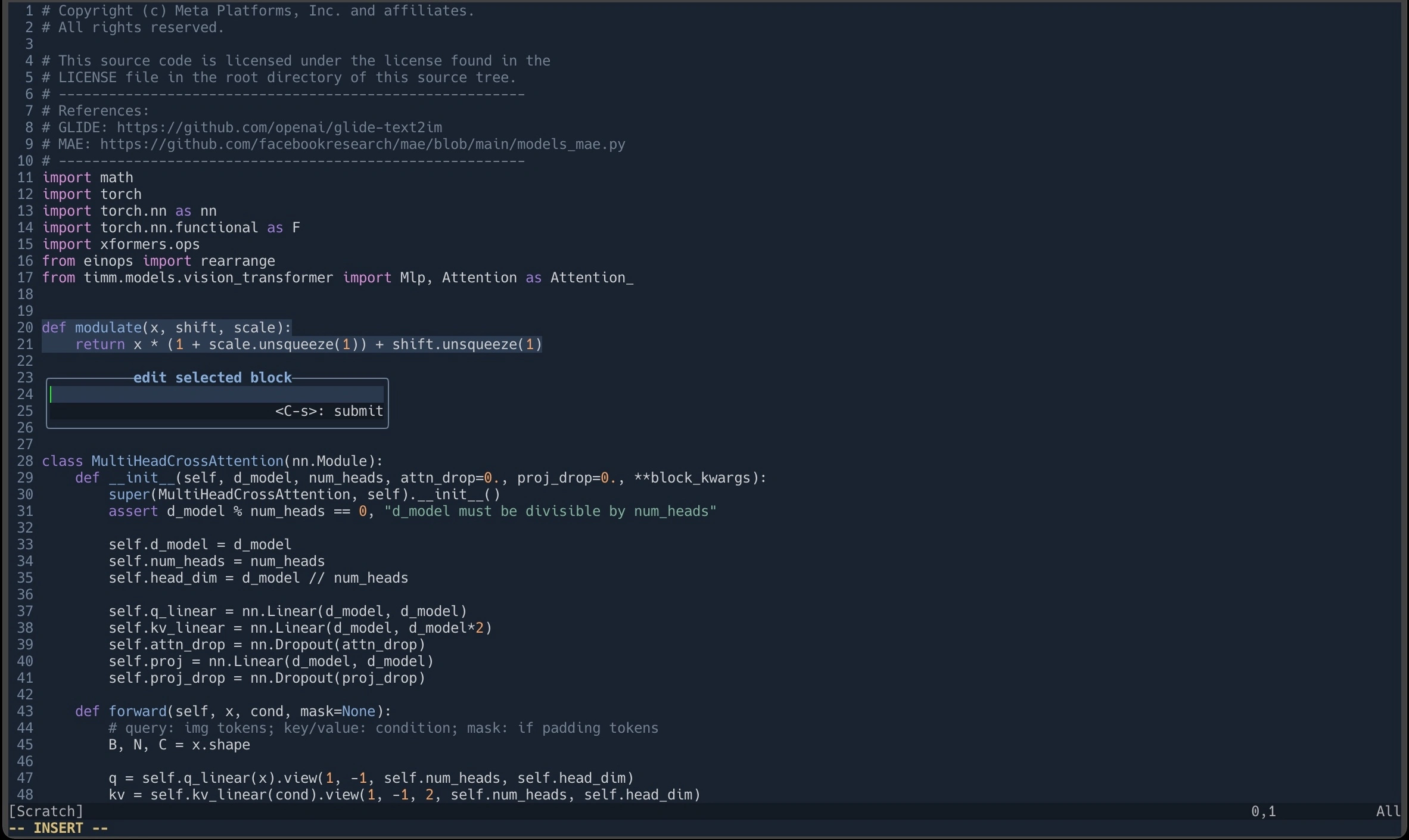Click line number 28 in gutter

pyautogui.click(x=24, y=461)
